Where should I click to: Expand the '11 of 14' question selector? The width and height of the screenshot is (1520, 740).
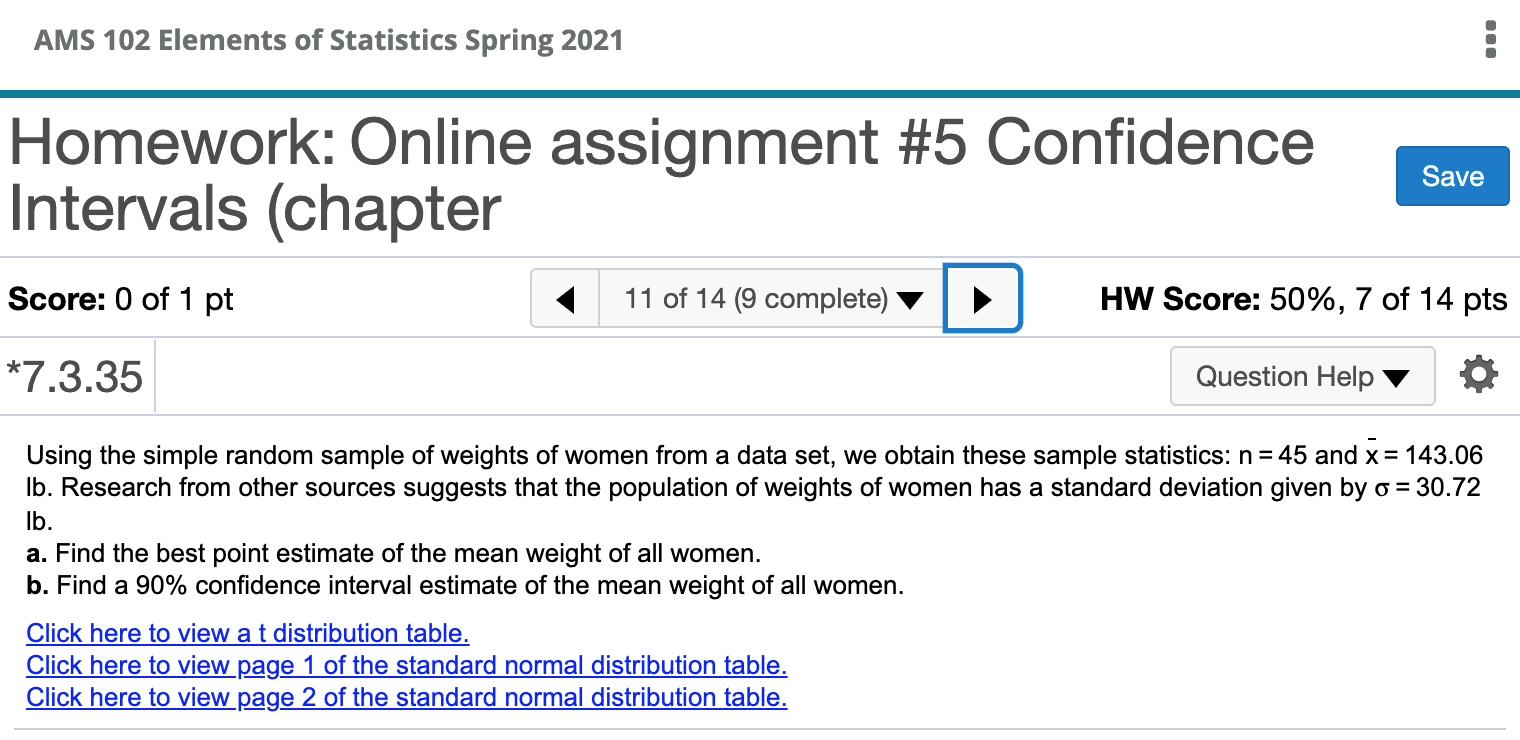pyautogui.click(x=771, y=299)
